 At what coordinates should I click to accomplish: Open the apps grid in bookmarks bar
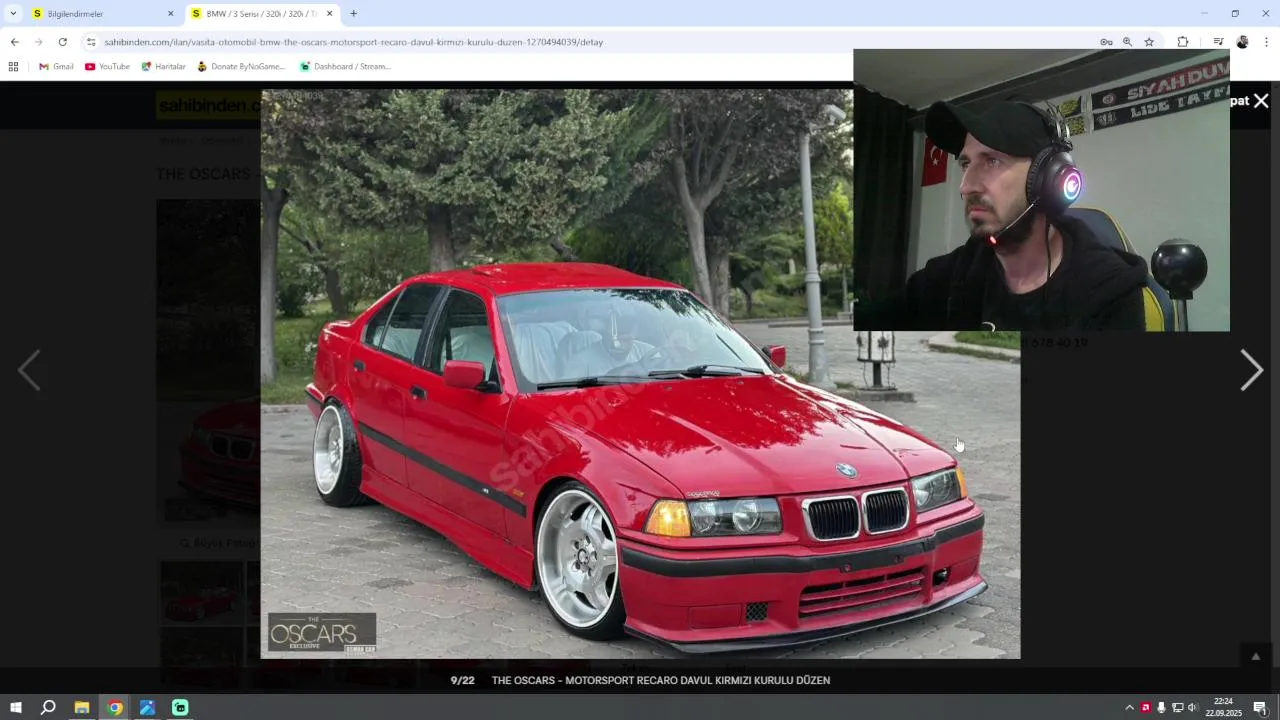pos(13,67)
